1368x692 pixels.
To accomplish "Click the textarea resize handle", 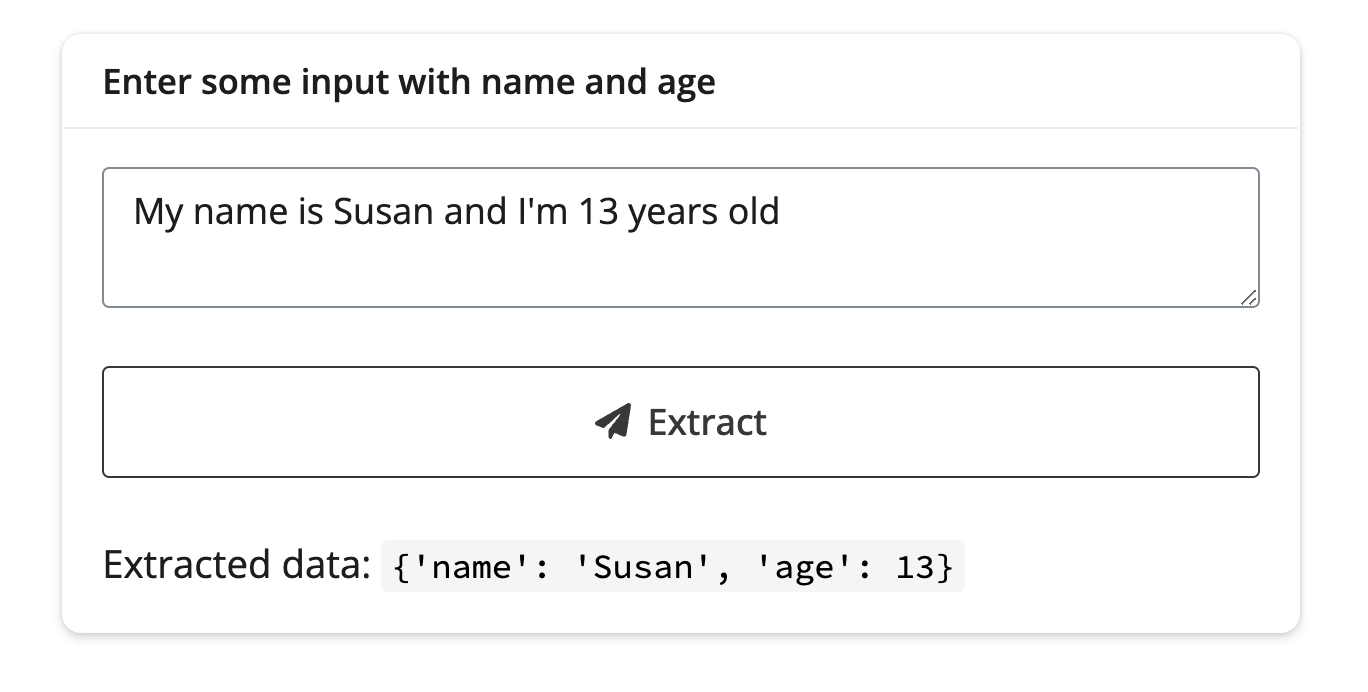I will (x=1249, y=297).
